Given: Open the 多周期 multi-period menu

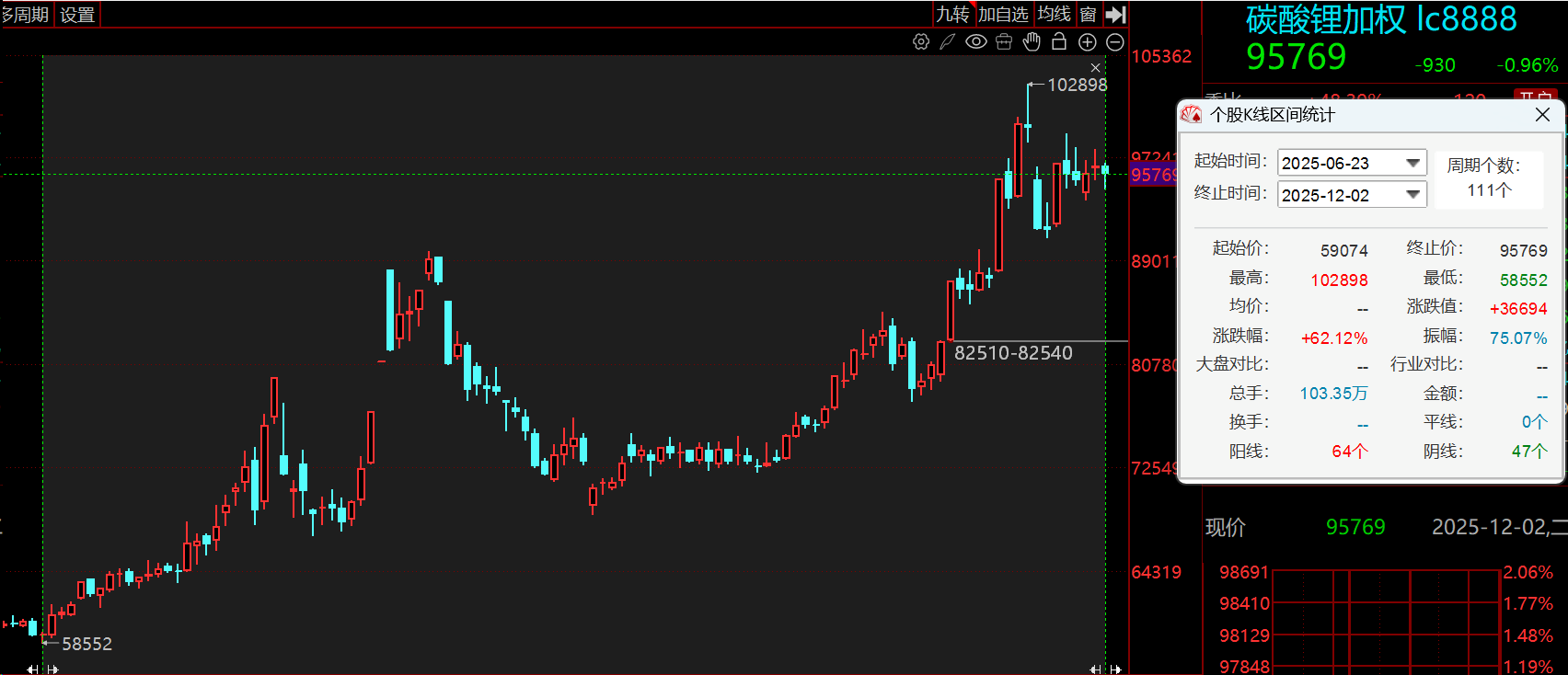Looking at the screenshot, I should coord(26,15).
